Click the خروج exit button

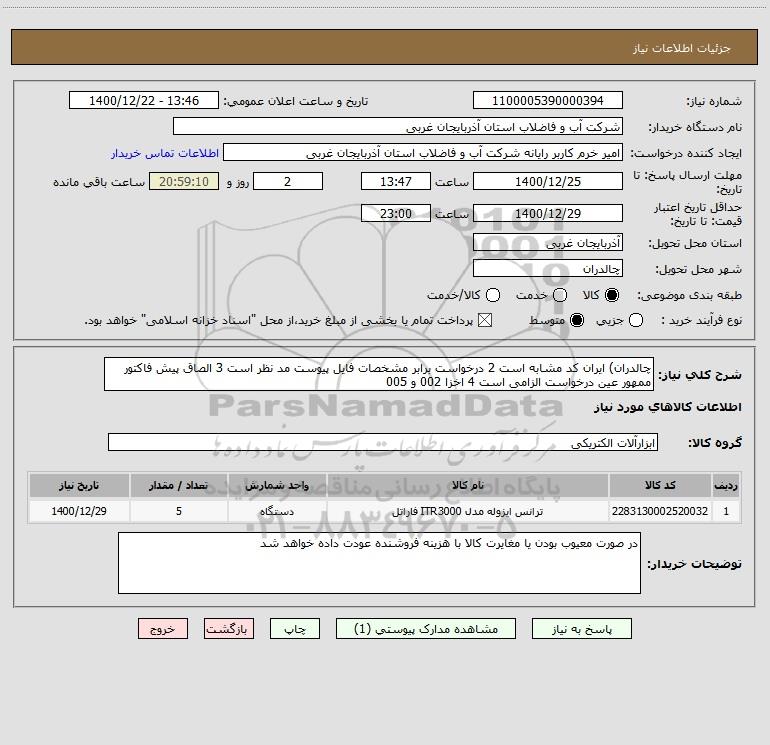pos(163,629)
